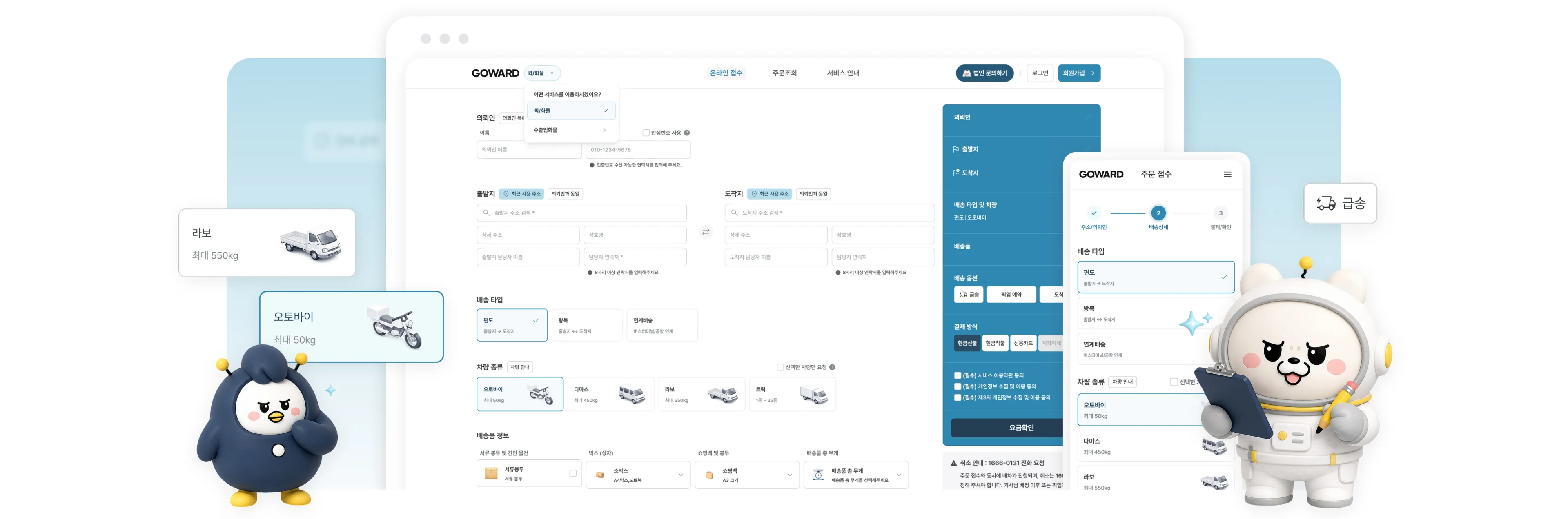Click the 소박스 cardboard box icon
Viewport: 1568px width, 519px height.
600,475
